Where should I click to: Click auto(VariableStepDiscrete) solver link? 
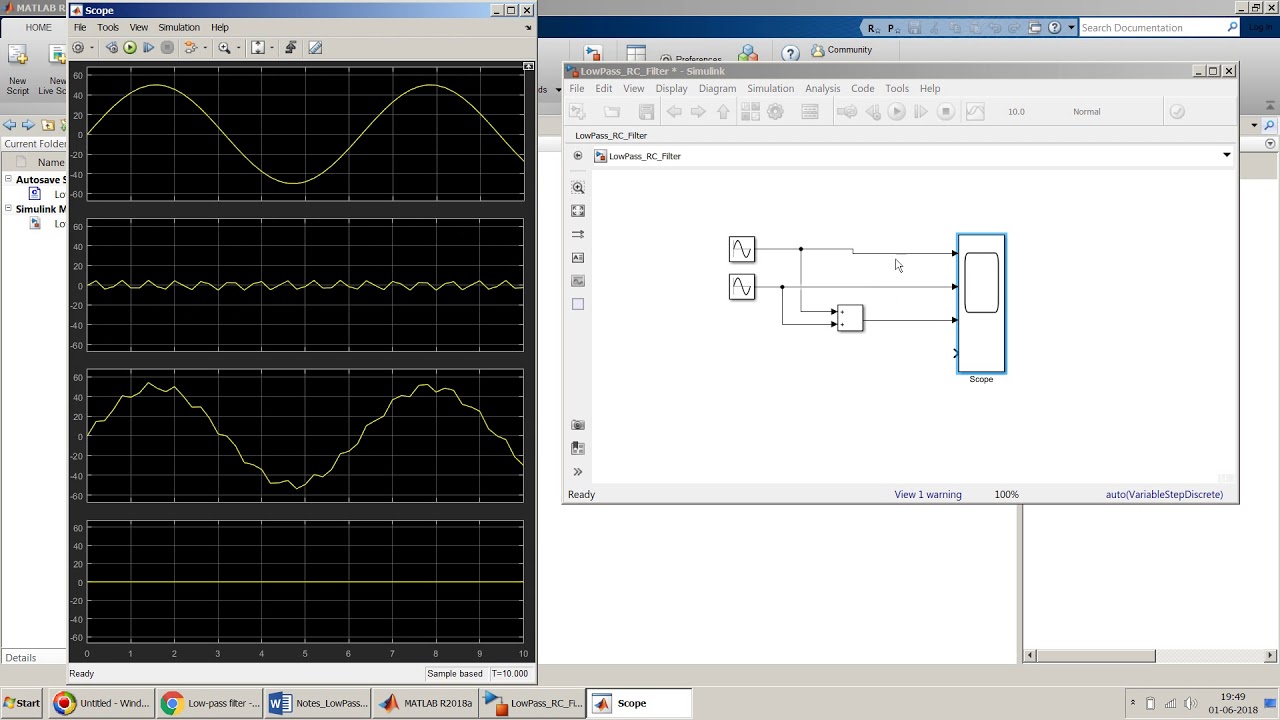(x=1164, y=494)
